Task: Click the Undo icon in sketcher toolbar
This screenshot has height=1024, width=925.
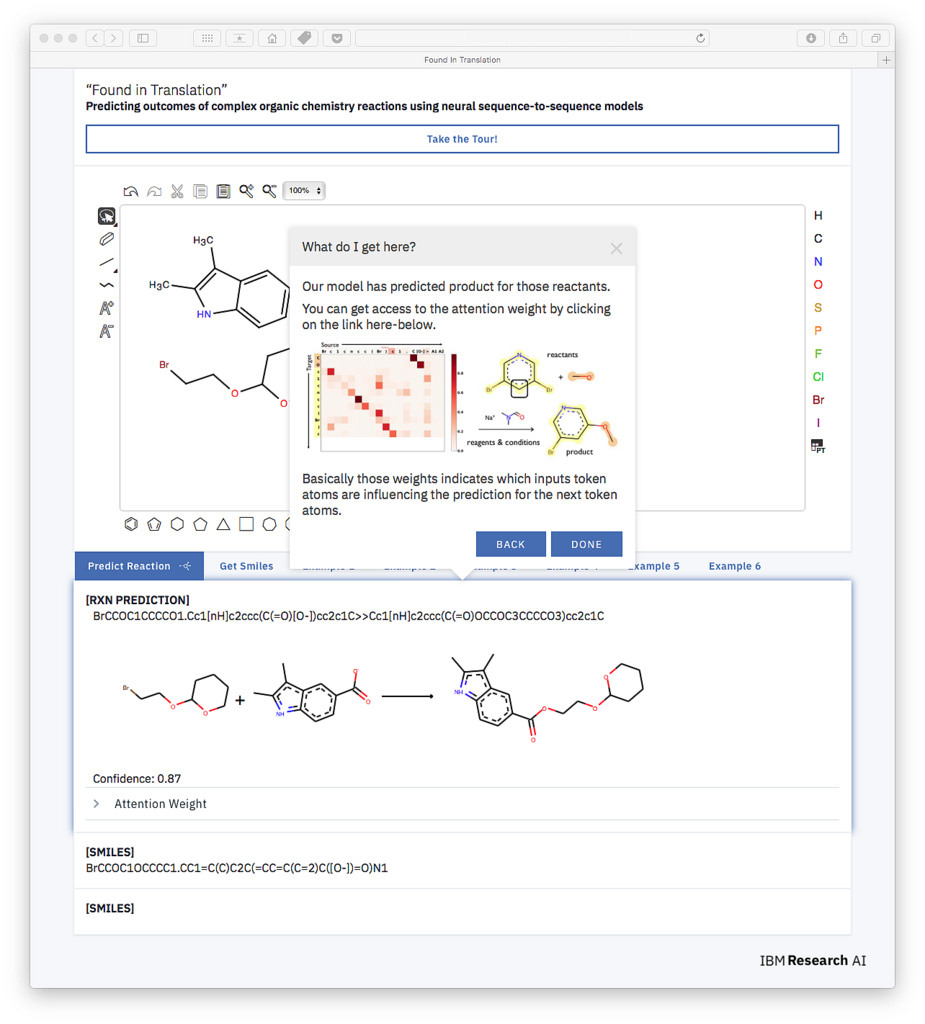Action: tap(131, 191)
